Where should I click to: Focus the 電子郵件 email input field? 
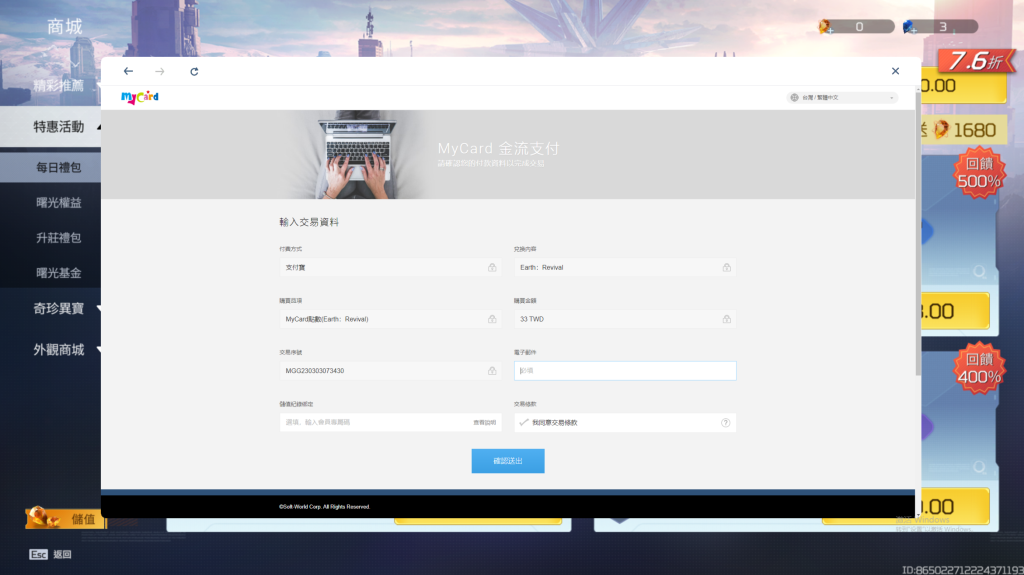point(625,370)
